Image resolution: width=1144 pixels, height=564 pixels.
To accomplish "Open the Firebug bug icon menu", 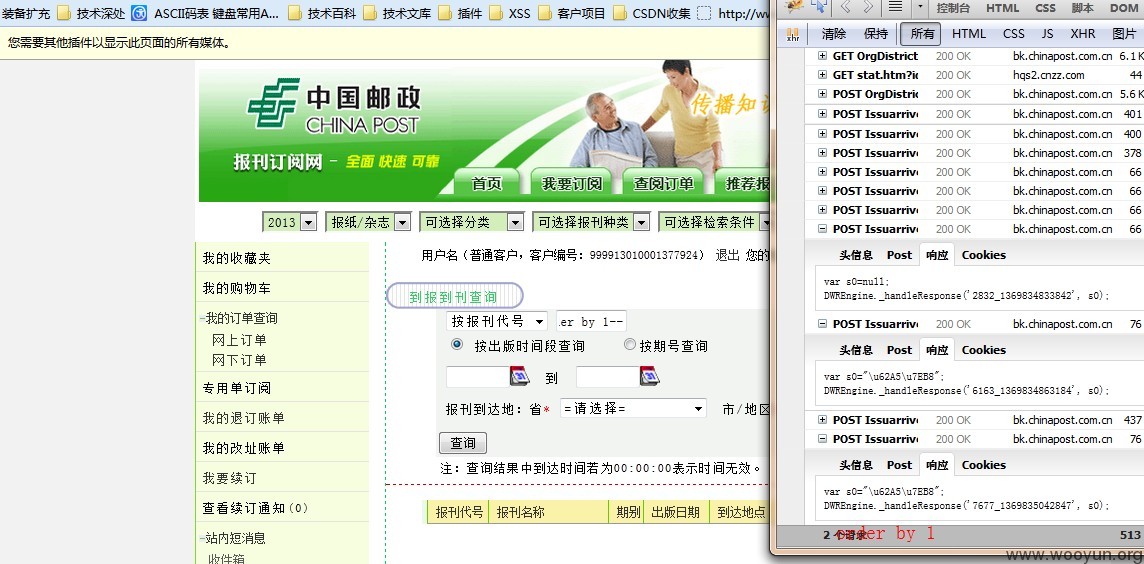I will tap(795, 7).
